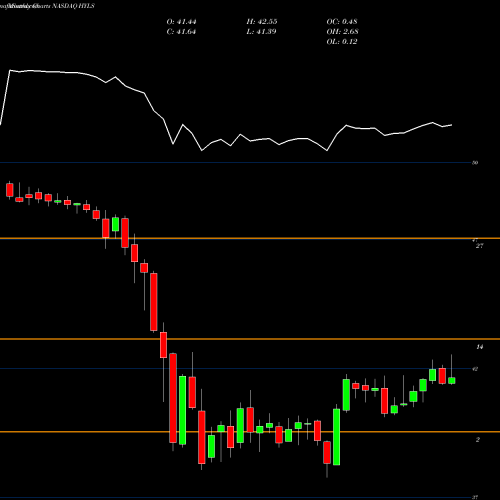Click the 42 price axis label
The width and height of the screenshot is (500, 500).
[x=475, y=369]
